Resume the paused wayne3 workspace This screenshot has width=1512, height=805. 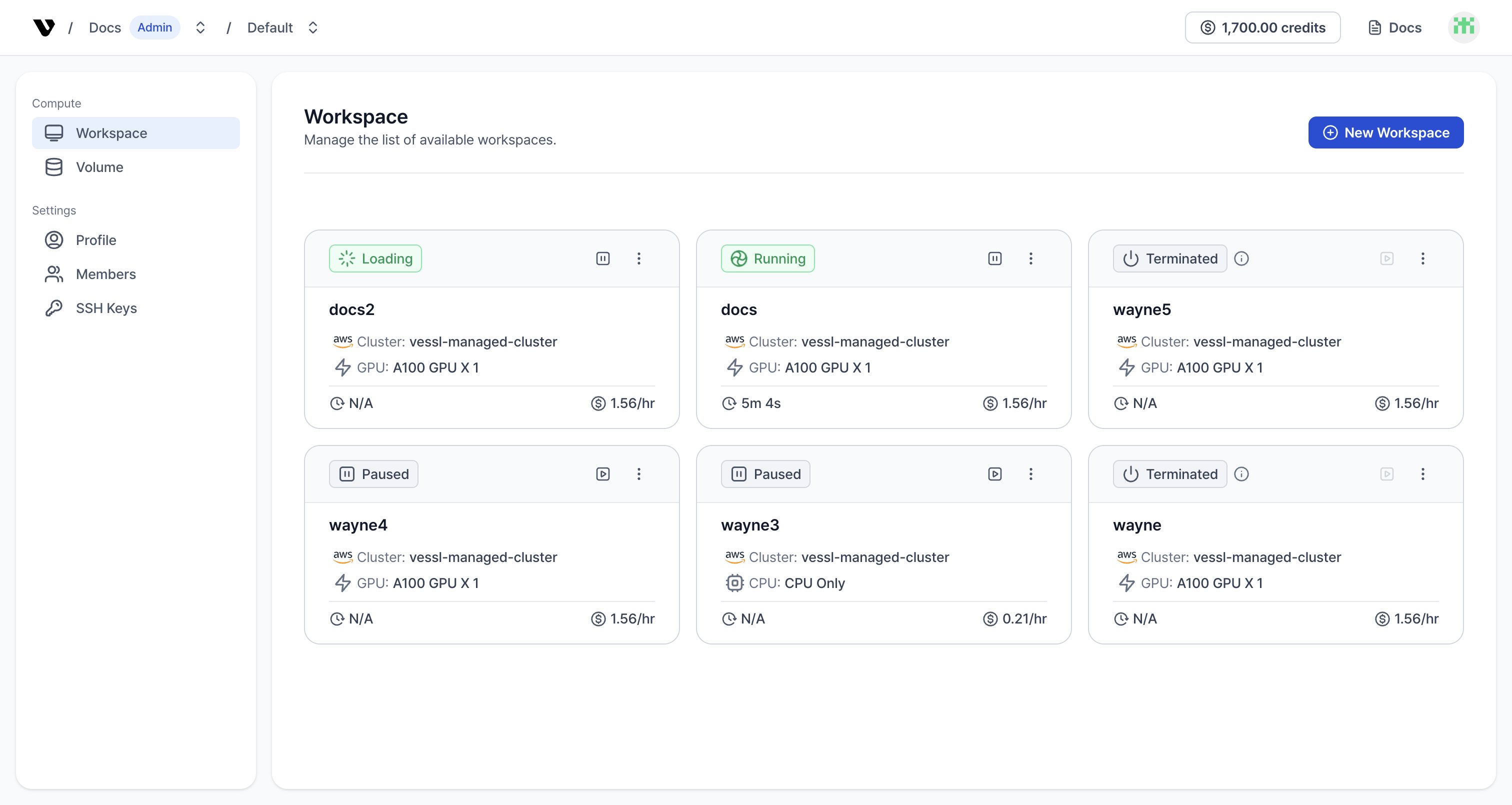point(994,474)
